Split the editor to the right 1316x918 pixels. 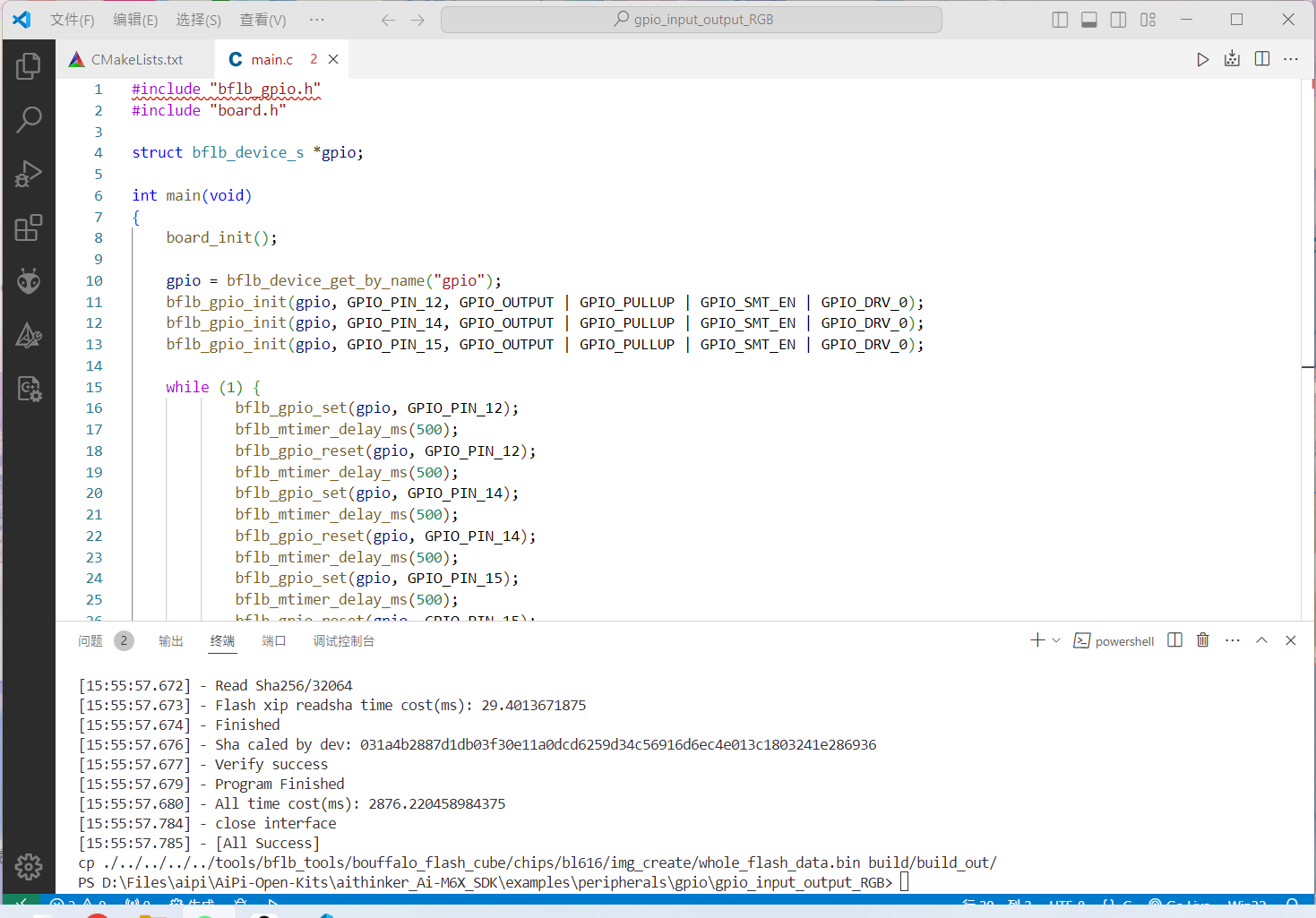click(1262, 59)
